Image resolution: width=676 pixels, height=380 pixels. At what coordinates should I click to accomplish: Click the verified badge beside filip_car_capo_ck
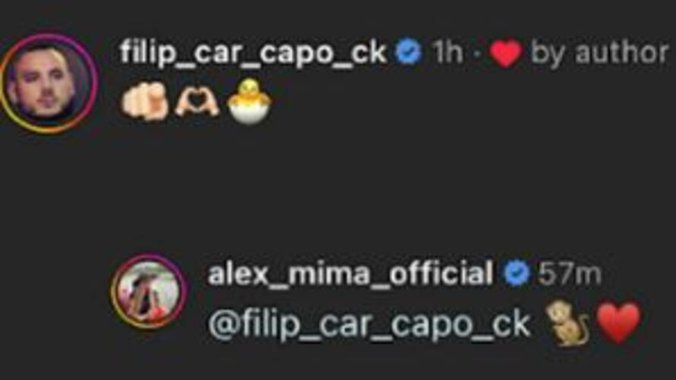tap(408, 52)
